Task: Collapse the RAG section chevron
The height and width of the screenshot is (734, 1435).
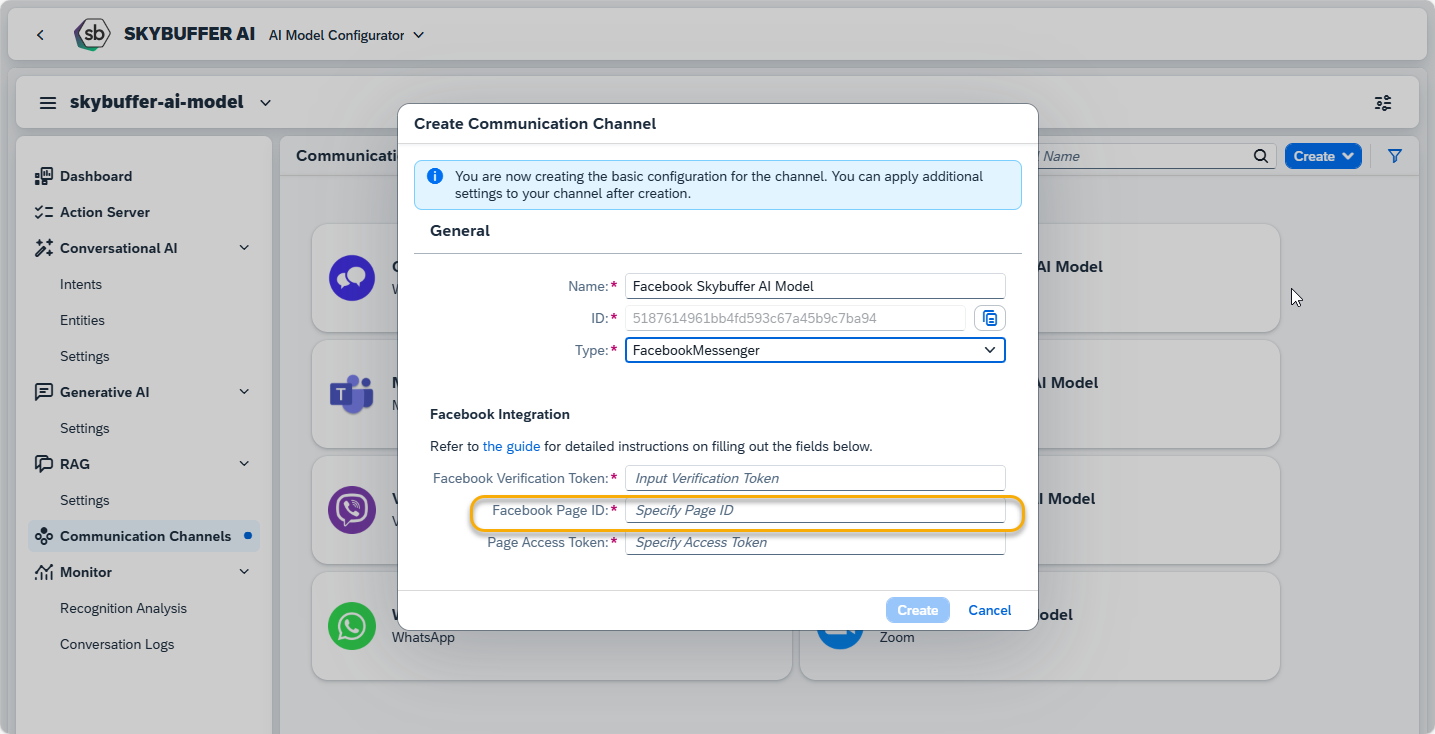Action: pyautogui.click(x=244, y=464)
